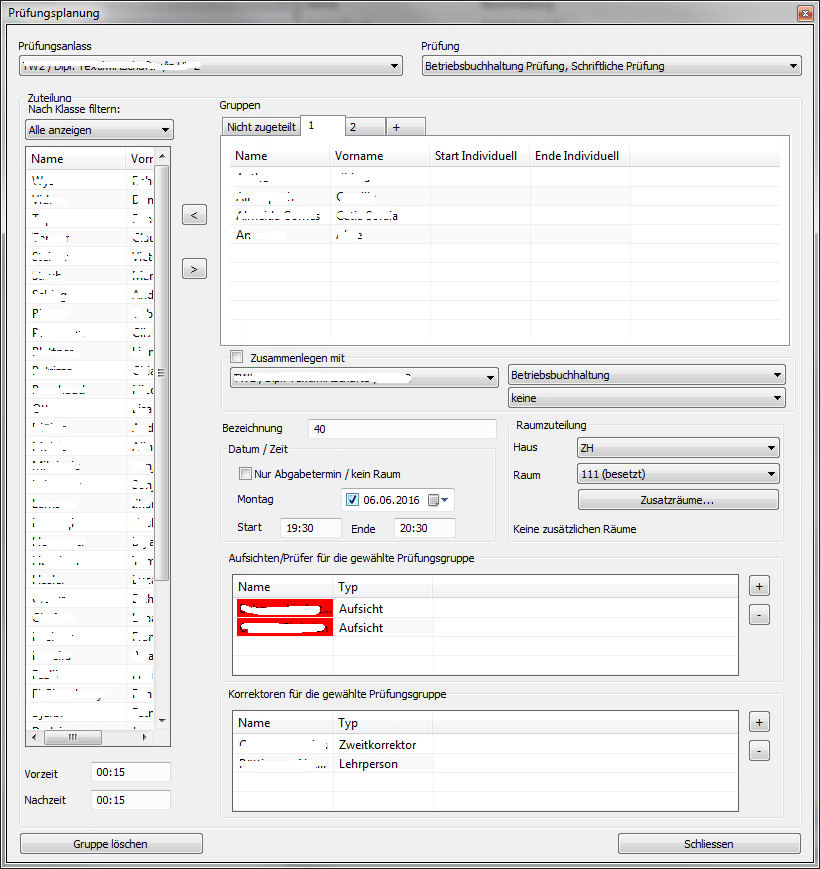
Task: Click the move-right arrow button
Action: [196, 268]
